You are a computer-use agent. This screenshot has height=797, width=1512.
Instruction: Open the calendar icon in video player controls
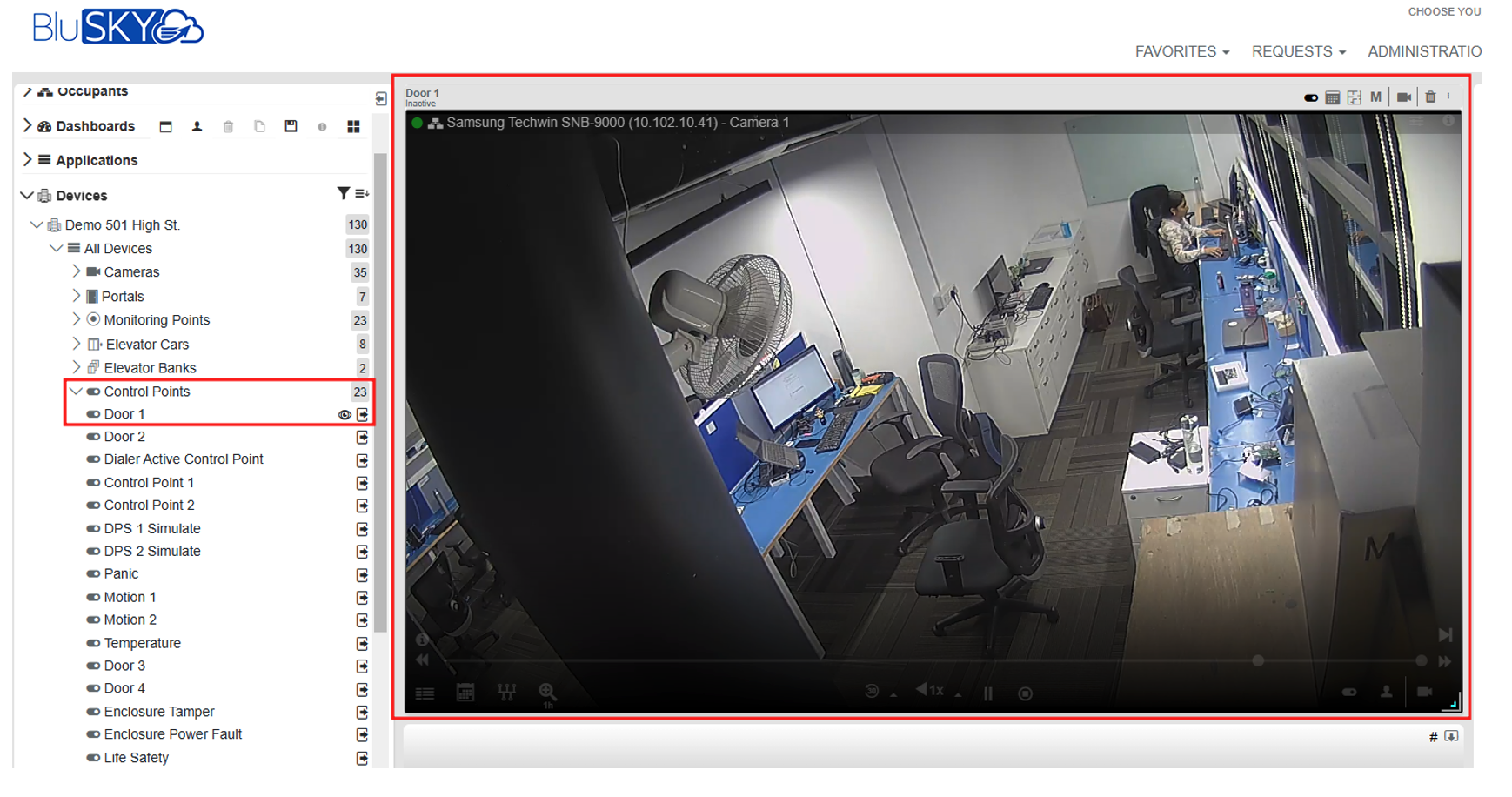[x=465, y=693]
